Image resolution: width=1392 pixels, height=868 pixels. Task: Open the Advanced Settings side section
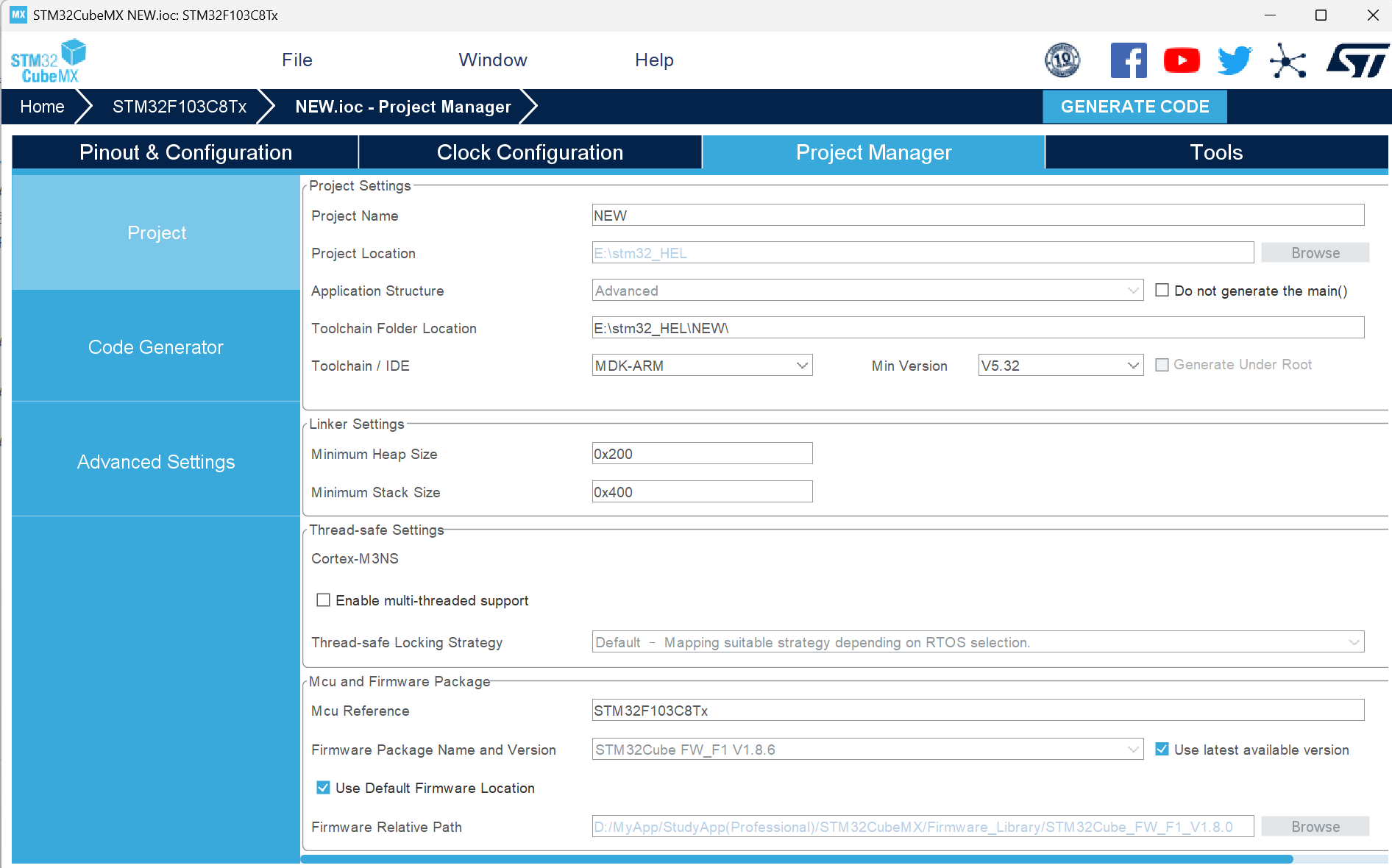[156, 462]
